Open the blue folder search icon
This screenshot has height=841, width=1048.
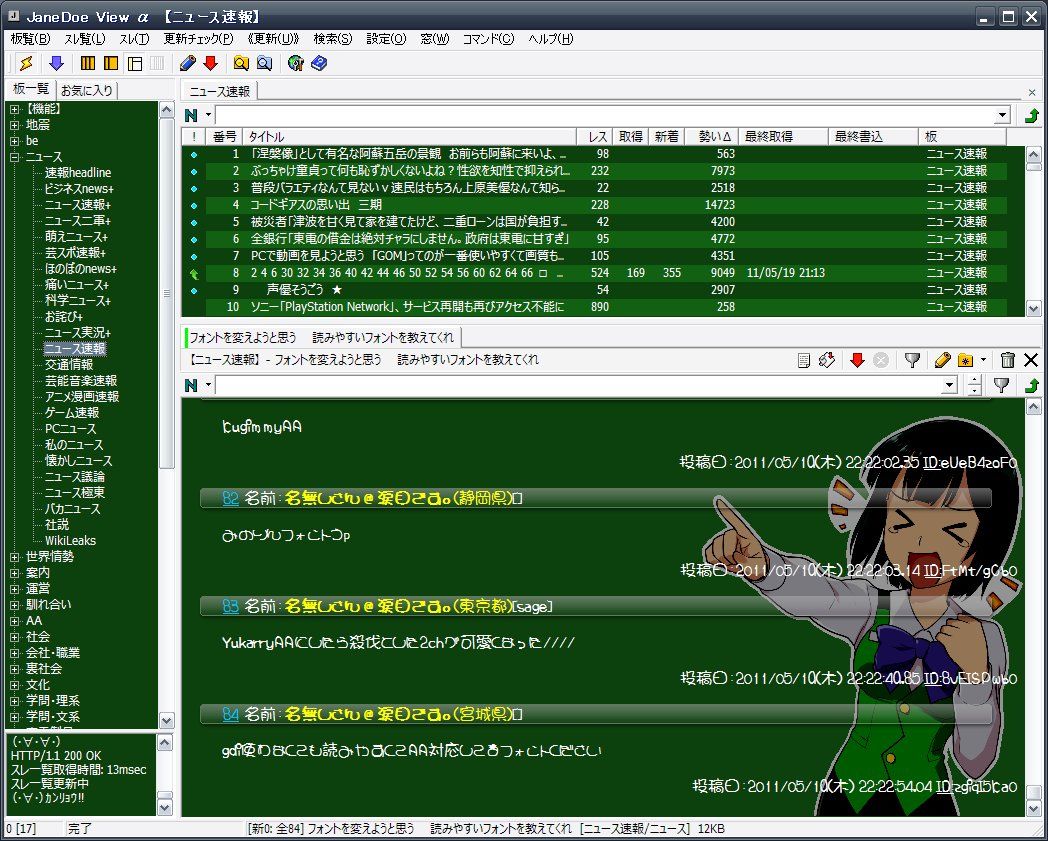pos(265,63)
